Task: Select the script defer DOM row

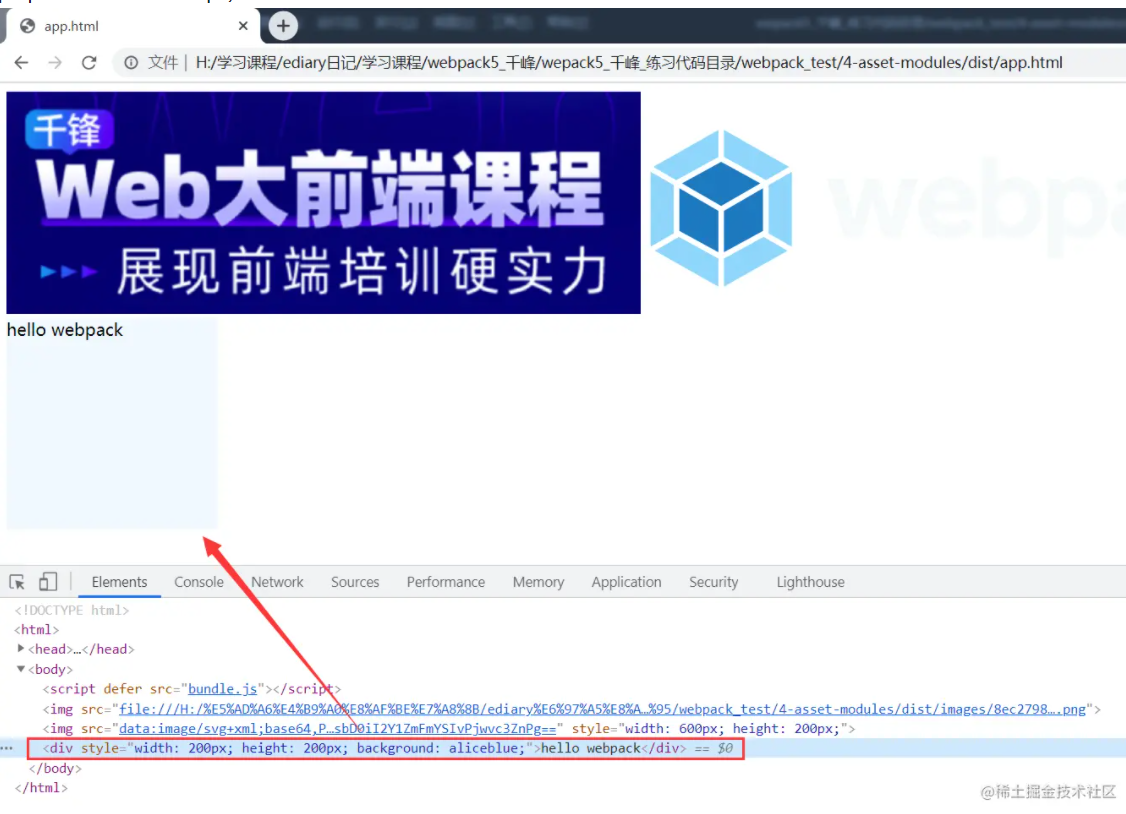Action: coord(192,688)
